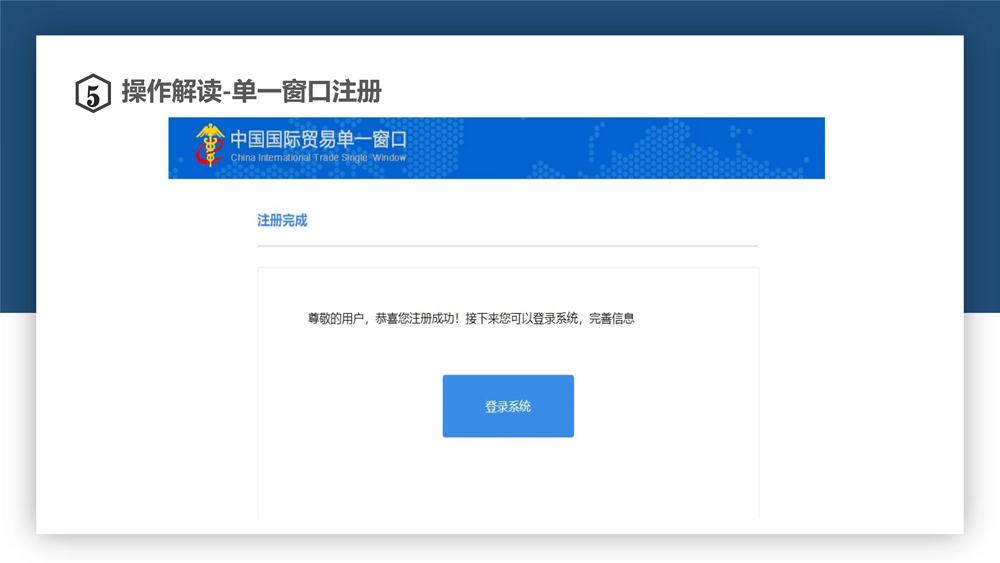The height and width of the screenshot is (563, 1000).
Task: Click the hexagon number 5 icon
Action: coord(93,94)
